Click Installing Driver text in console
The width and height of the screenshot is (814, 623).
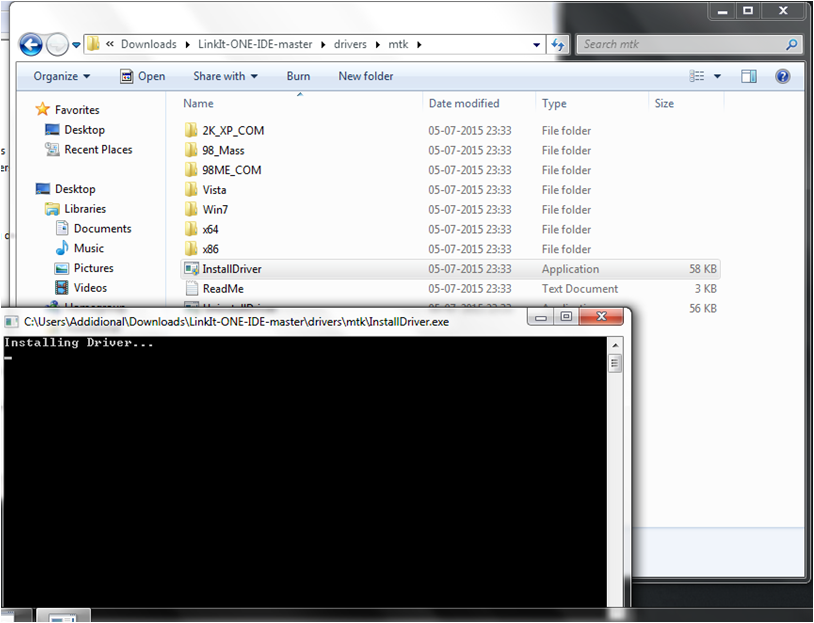pyautogui.click(x=78, y=342)
